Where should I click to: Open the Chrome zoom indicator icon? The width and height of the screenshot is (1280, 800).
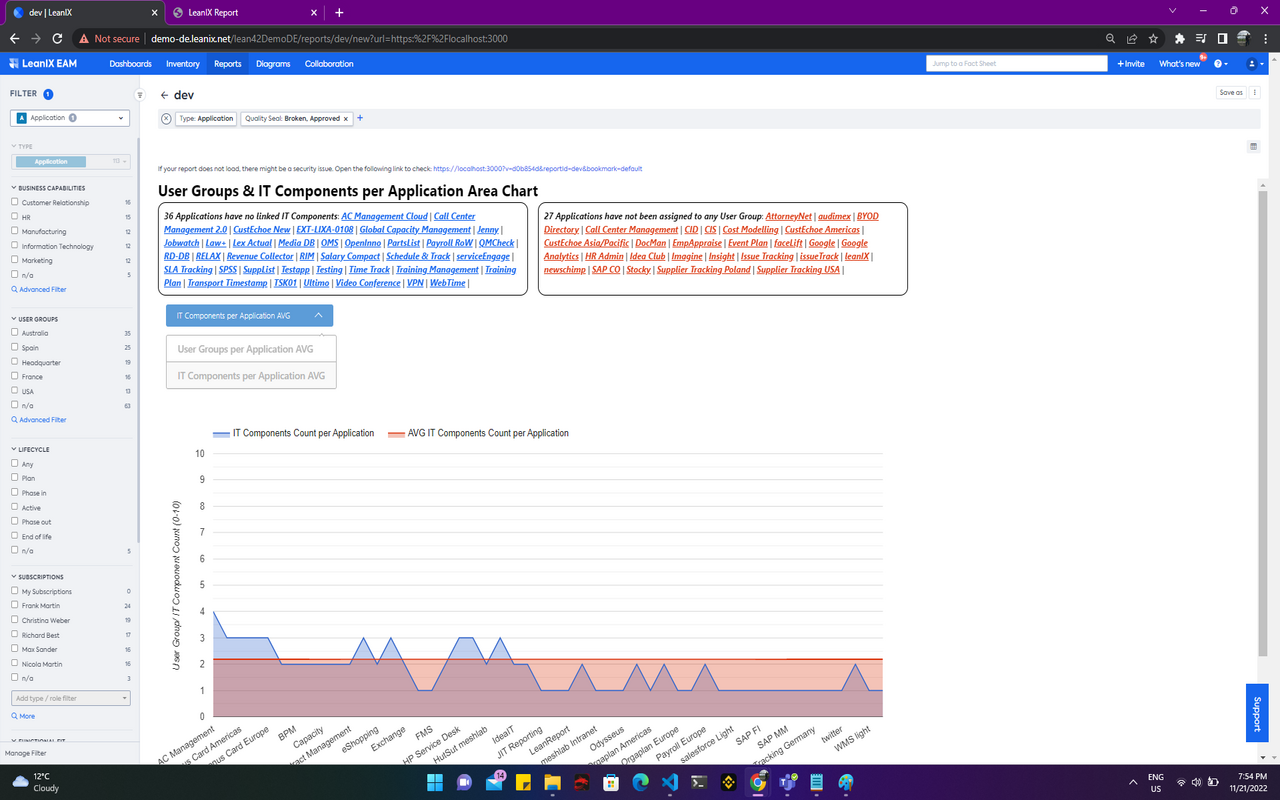pyautogui.click(x=1110, y=38)
